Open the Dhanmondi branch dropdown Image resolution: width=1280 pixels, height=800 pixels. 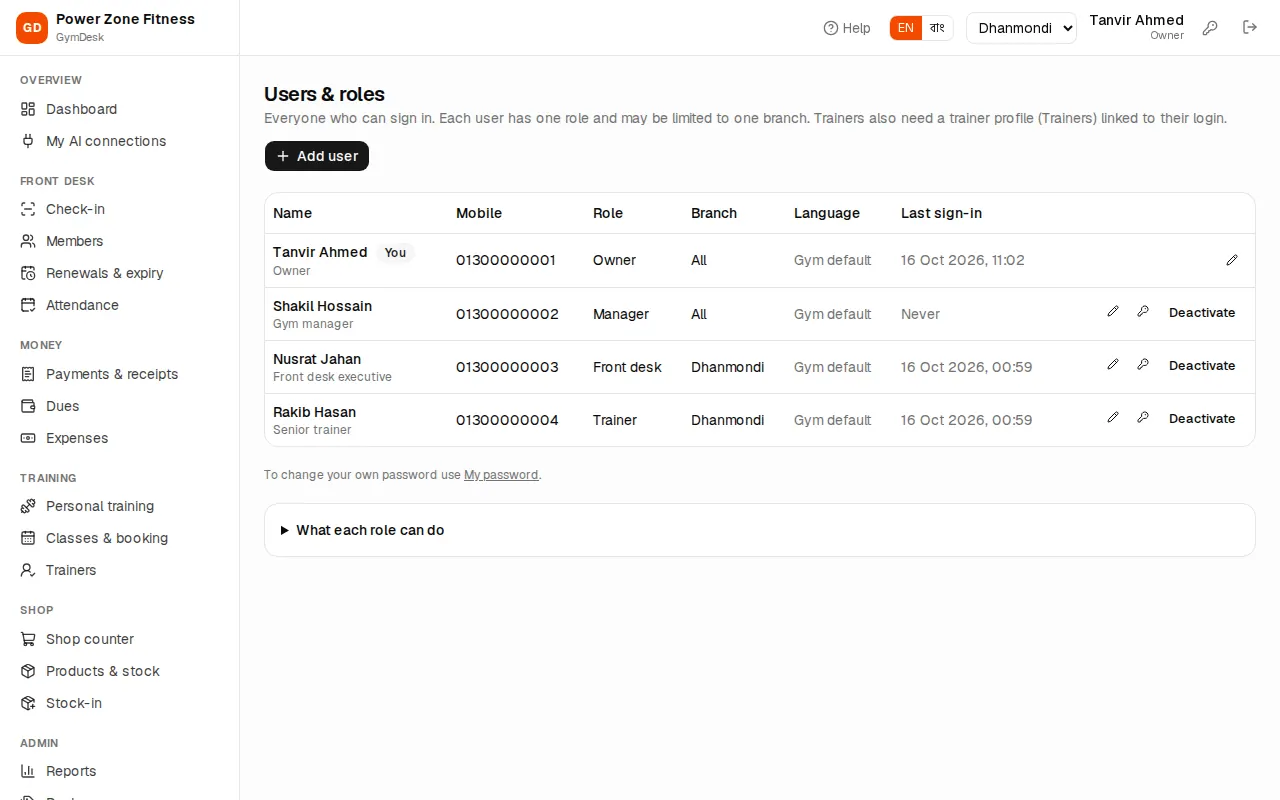point(1021,28)
